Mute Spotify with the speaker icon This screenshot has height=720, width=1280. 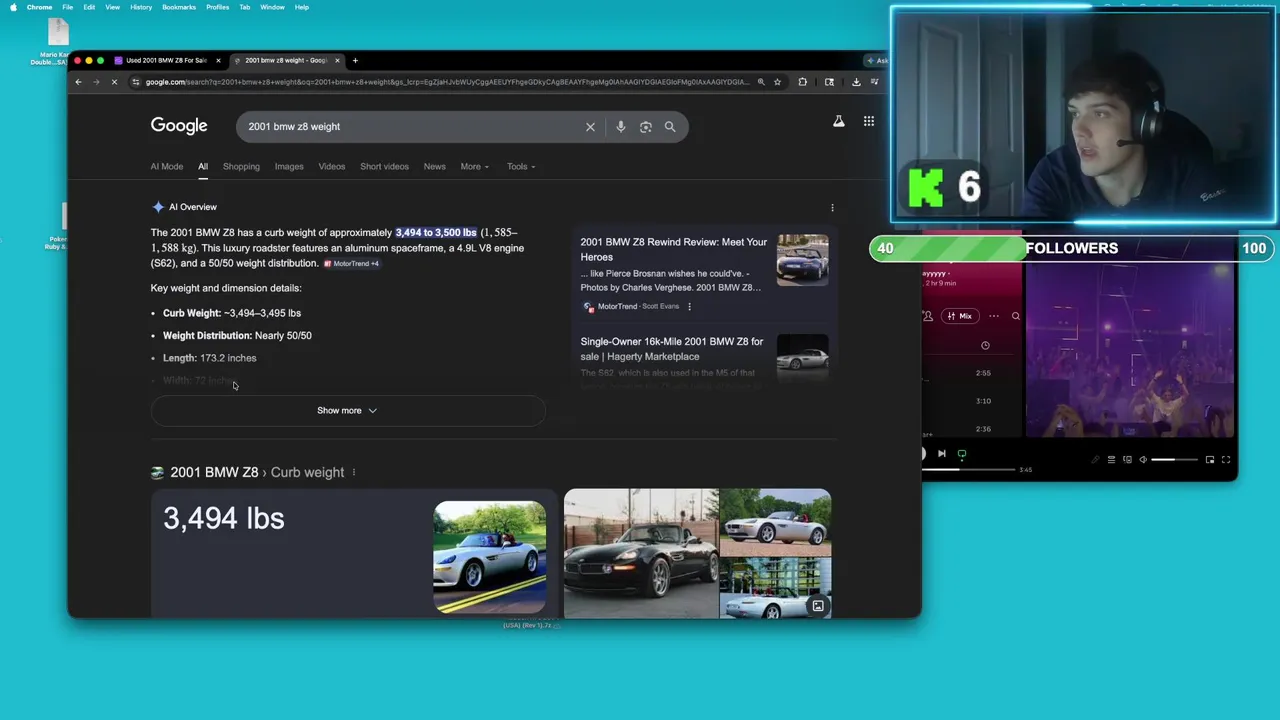1143,460
